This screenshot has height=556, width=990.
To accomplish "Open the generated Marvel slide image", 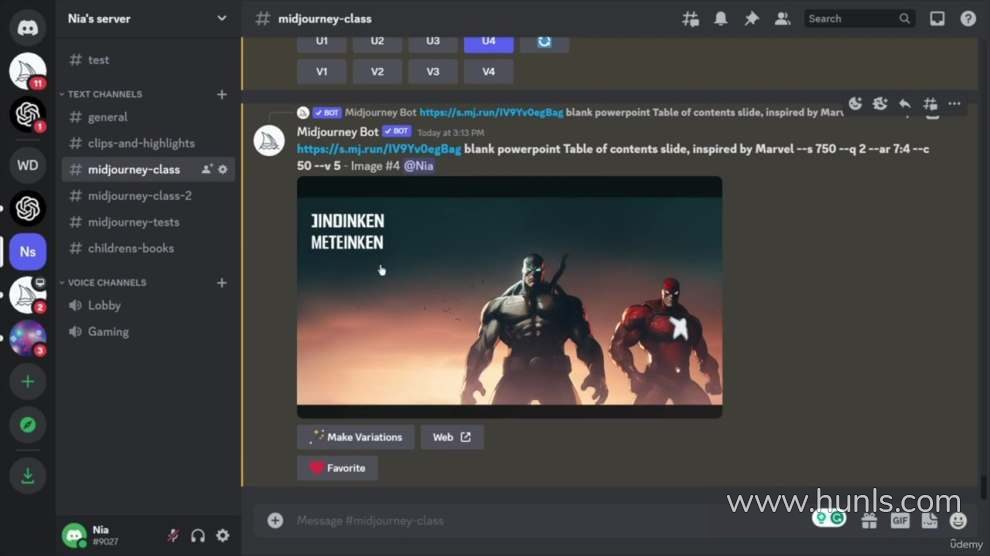I will coord(510,297).
